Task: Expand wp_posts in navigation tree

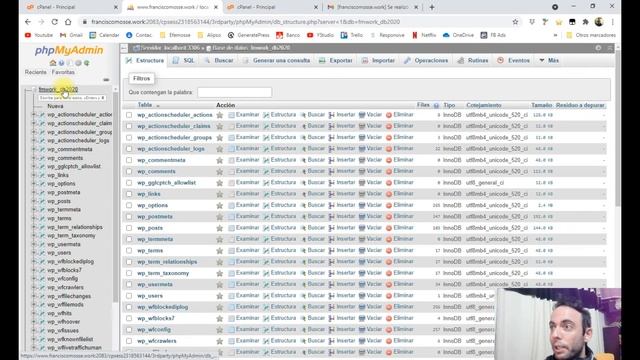Action: click(x=34, y=201)
